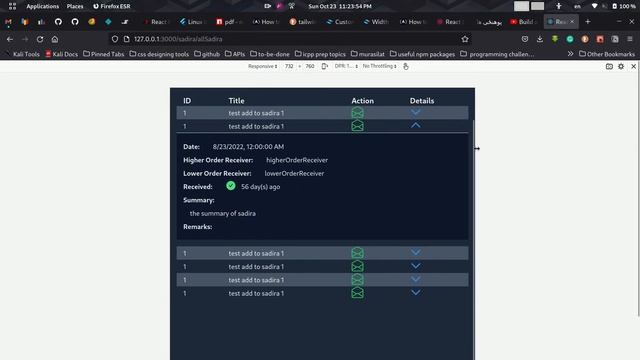The width and height of the screenshot is (640, 360).
Task: Click the viewport width field 732
Action: (289, 66)
